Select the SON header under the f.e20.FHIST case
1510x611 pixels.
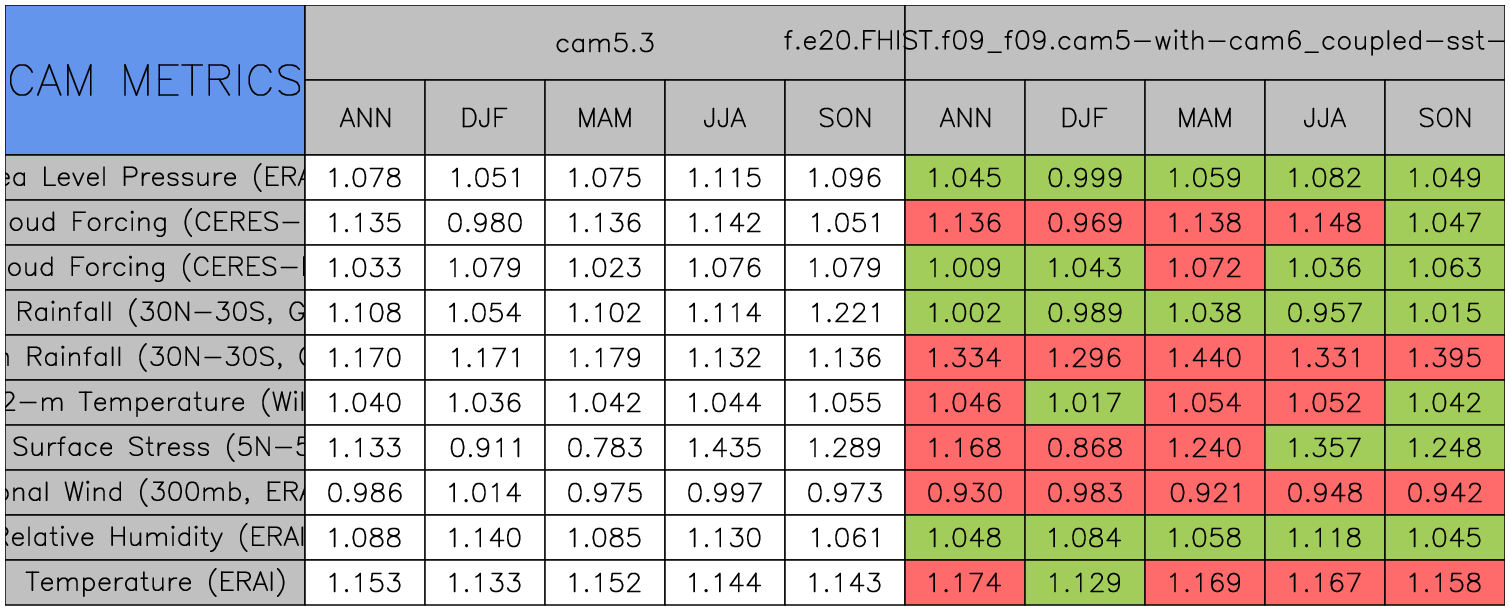(1445, 118)
